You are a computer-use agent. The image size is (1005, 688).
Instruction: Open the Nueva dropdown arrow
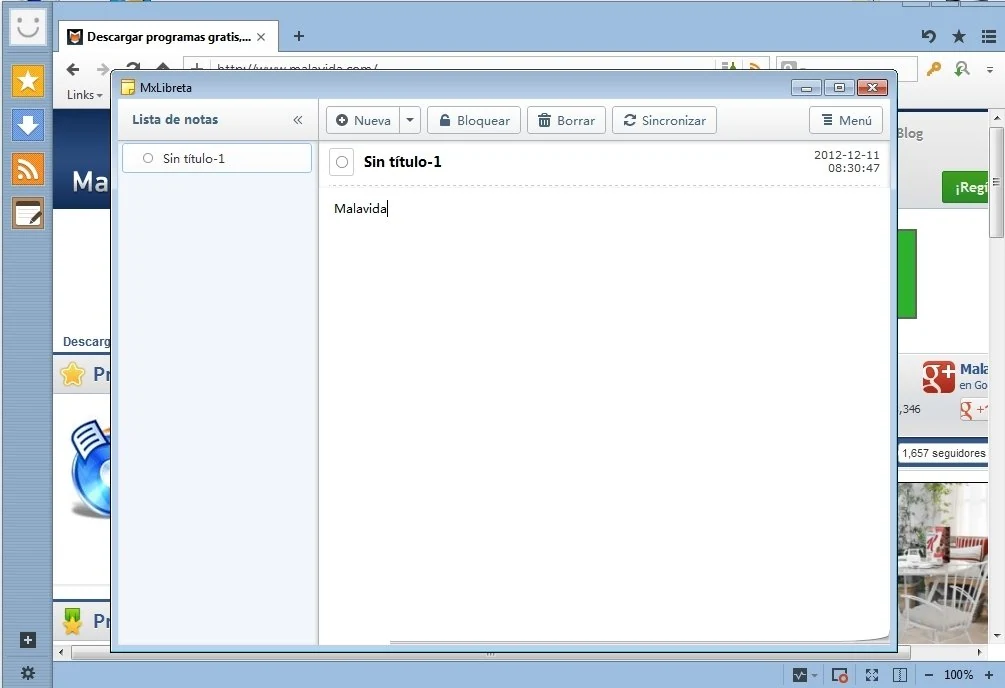coord(410,120)
